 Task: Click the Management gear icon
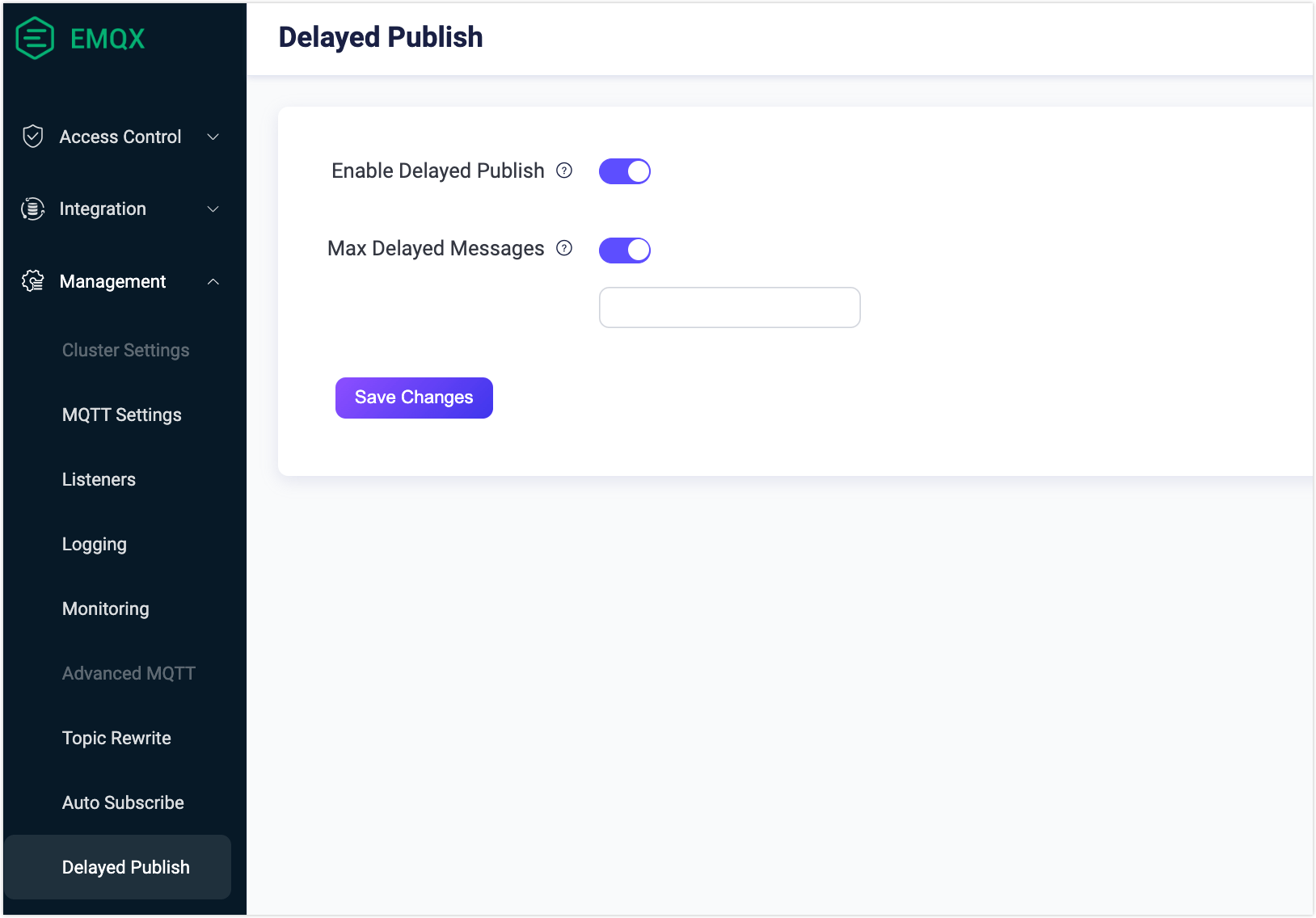pos(32,281)
